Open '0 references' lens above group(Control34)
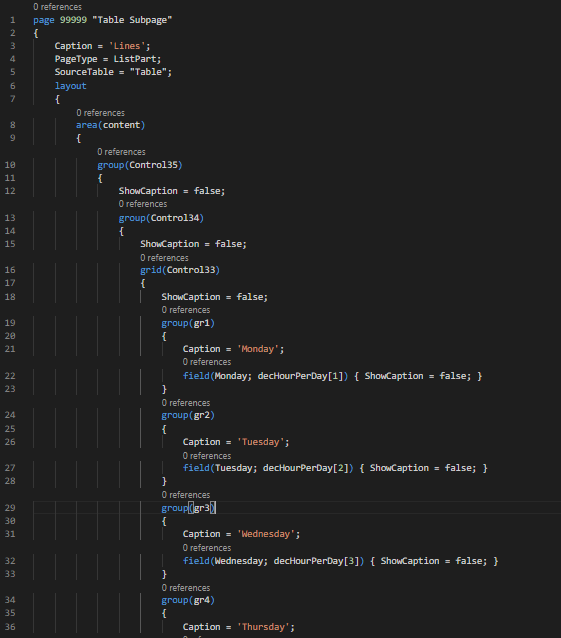 (x=143, y=204)
